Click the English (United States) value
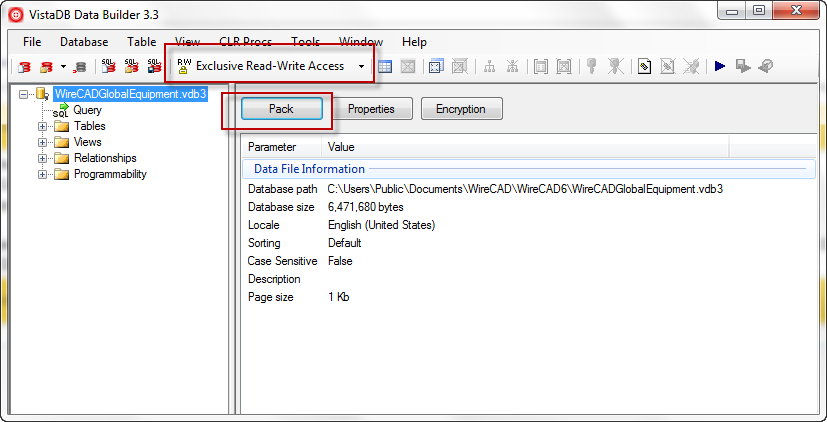Viewport: 827px width, 422px height. [x=381, y=225]
